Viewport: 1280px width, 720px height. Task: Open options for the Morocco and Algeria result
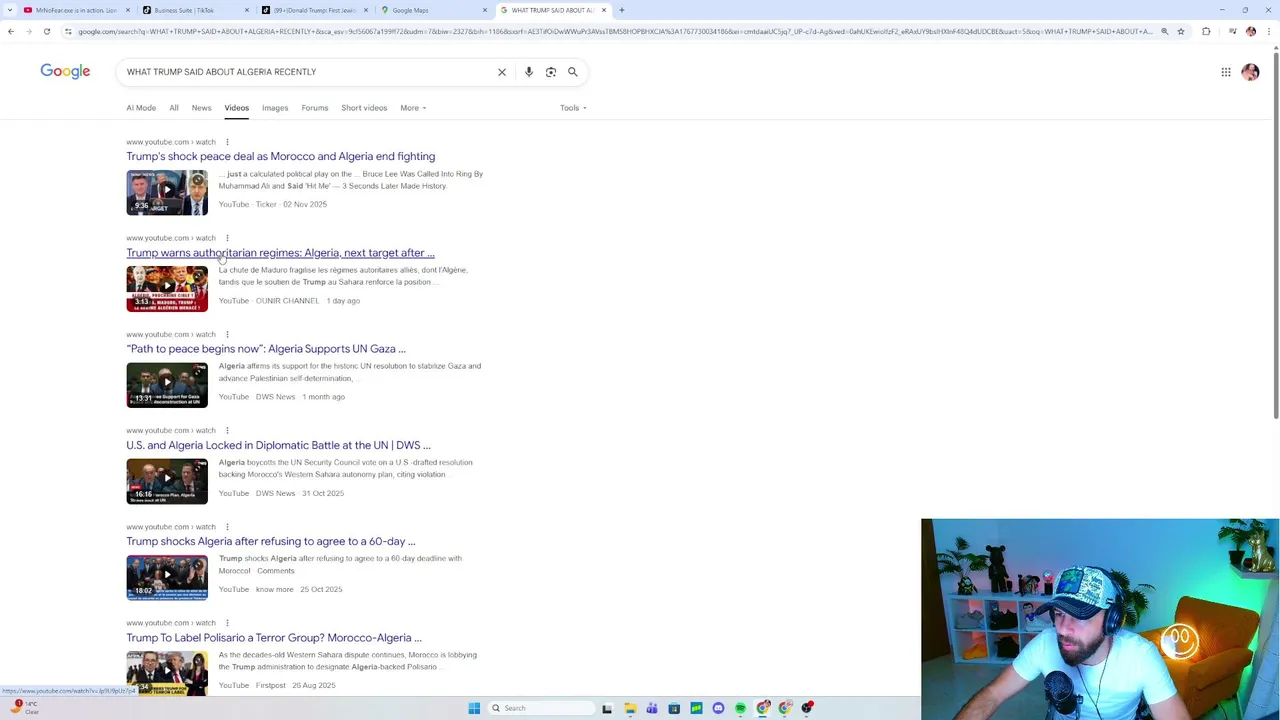(x=227, y=142)
